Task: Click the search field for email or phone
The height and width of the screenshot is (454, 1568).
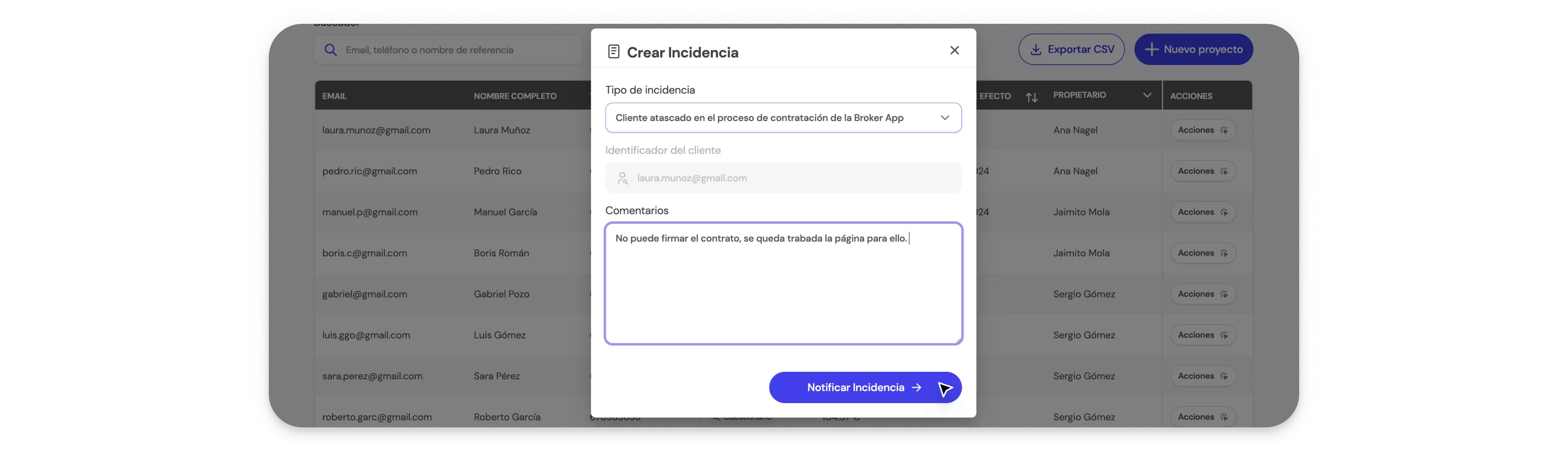Action: click(448, 50)
